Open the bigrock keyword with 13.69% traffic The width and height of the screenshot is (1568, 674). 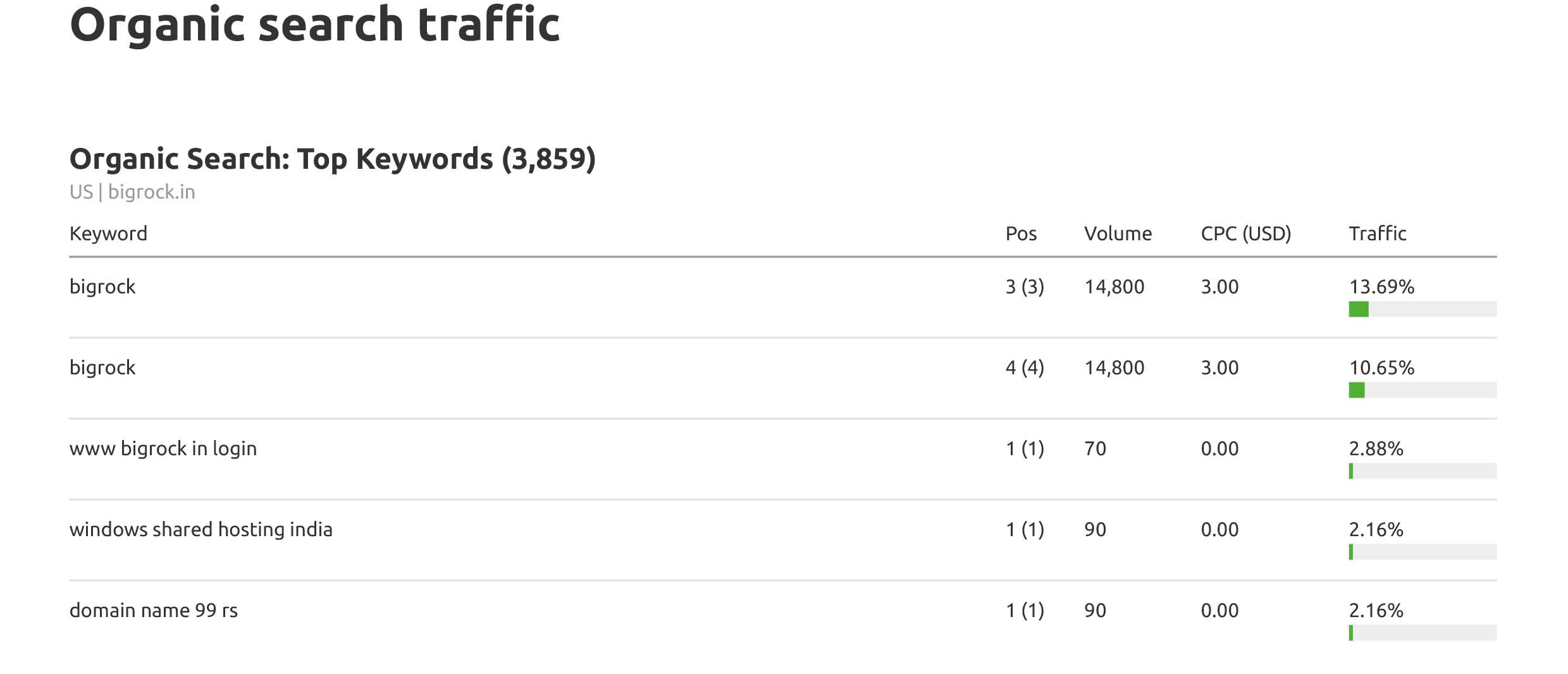tap(102, 287)
